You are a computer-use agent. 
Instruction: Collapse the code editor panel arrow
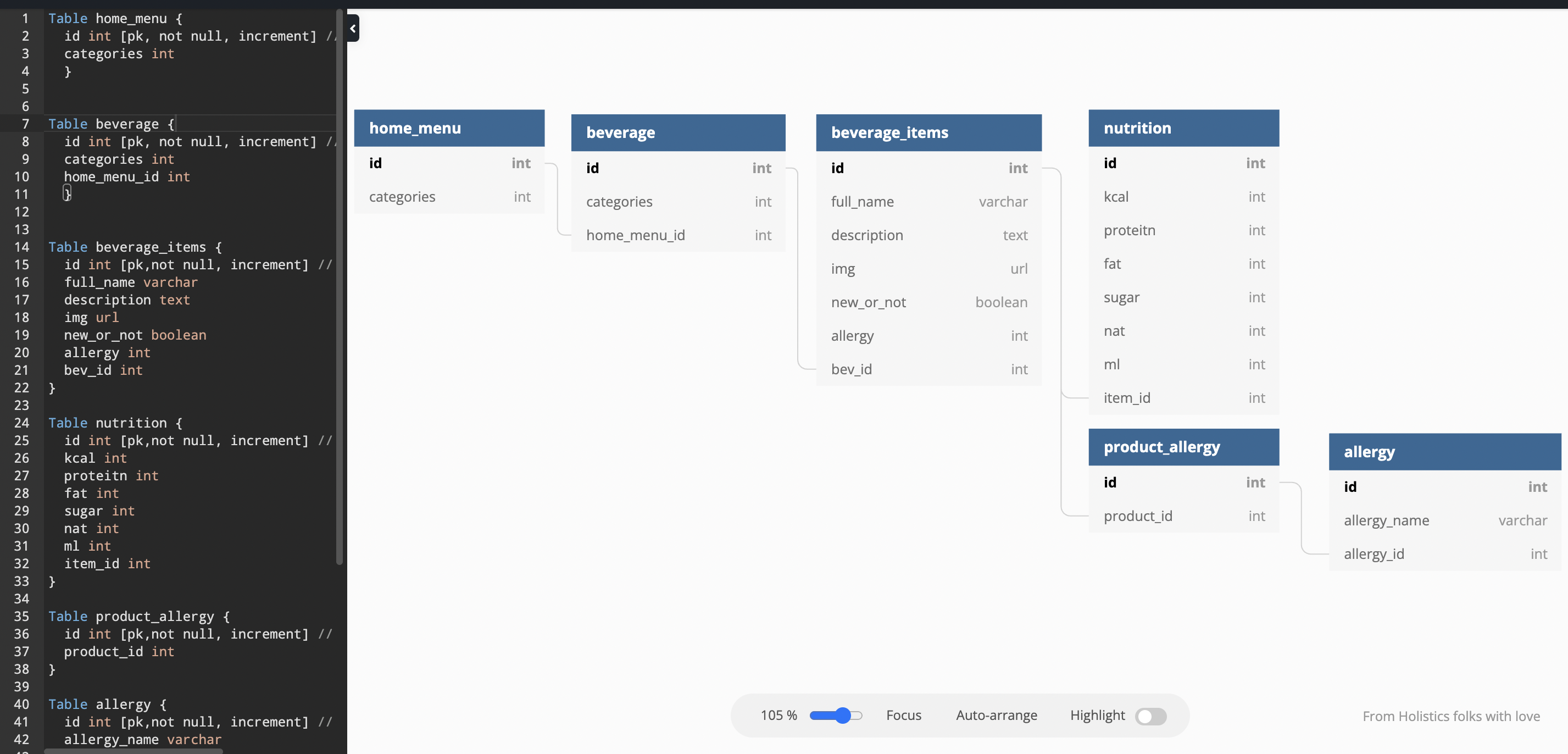tap(353, 28)
